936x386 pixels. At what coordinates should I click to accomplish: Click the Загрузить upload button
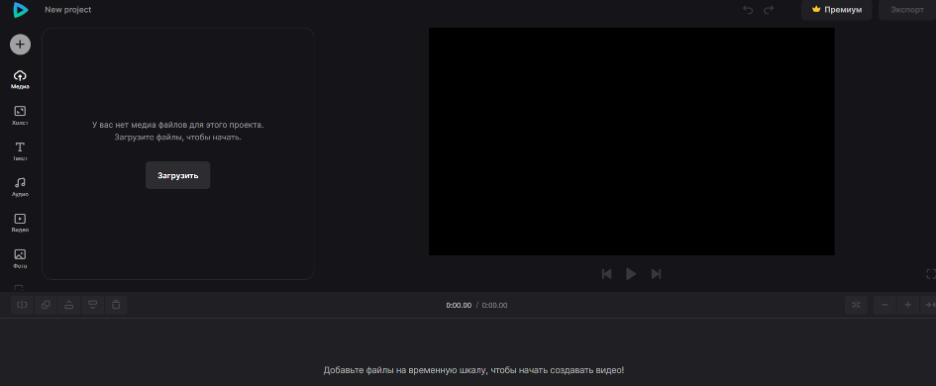178,175
